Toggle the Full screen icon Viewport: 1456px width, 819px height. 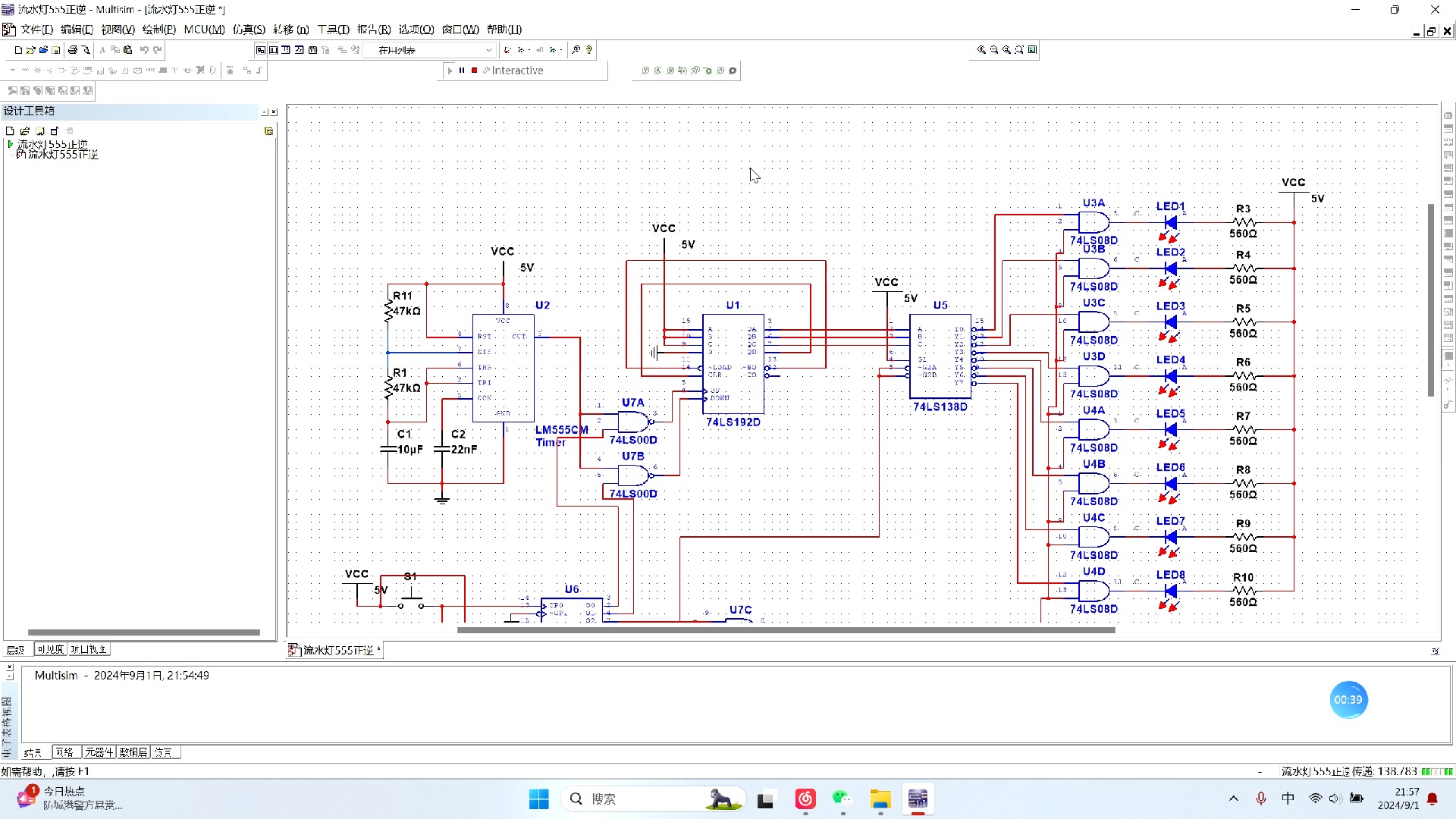pyautogui.click(x=1032, y=50)
